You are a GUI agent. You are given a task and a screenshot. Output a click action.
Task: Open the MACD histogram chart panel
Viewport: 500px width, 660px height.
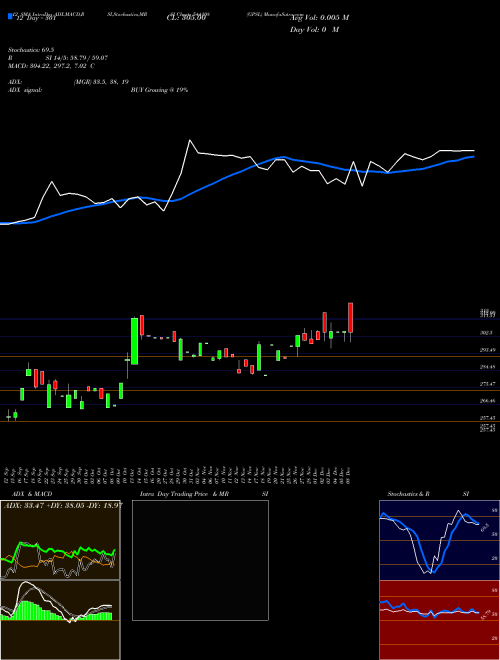pyautogui.click(x=60, y=620)
